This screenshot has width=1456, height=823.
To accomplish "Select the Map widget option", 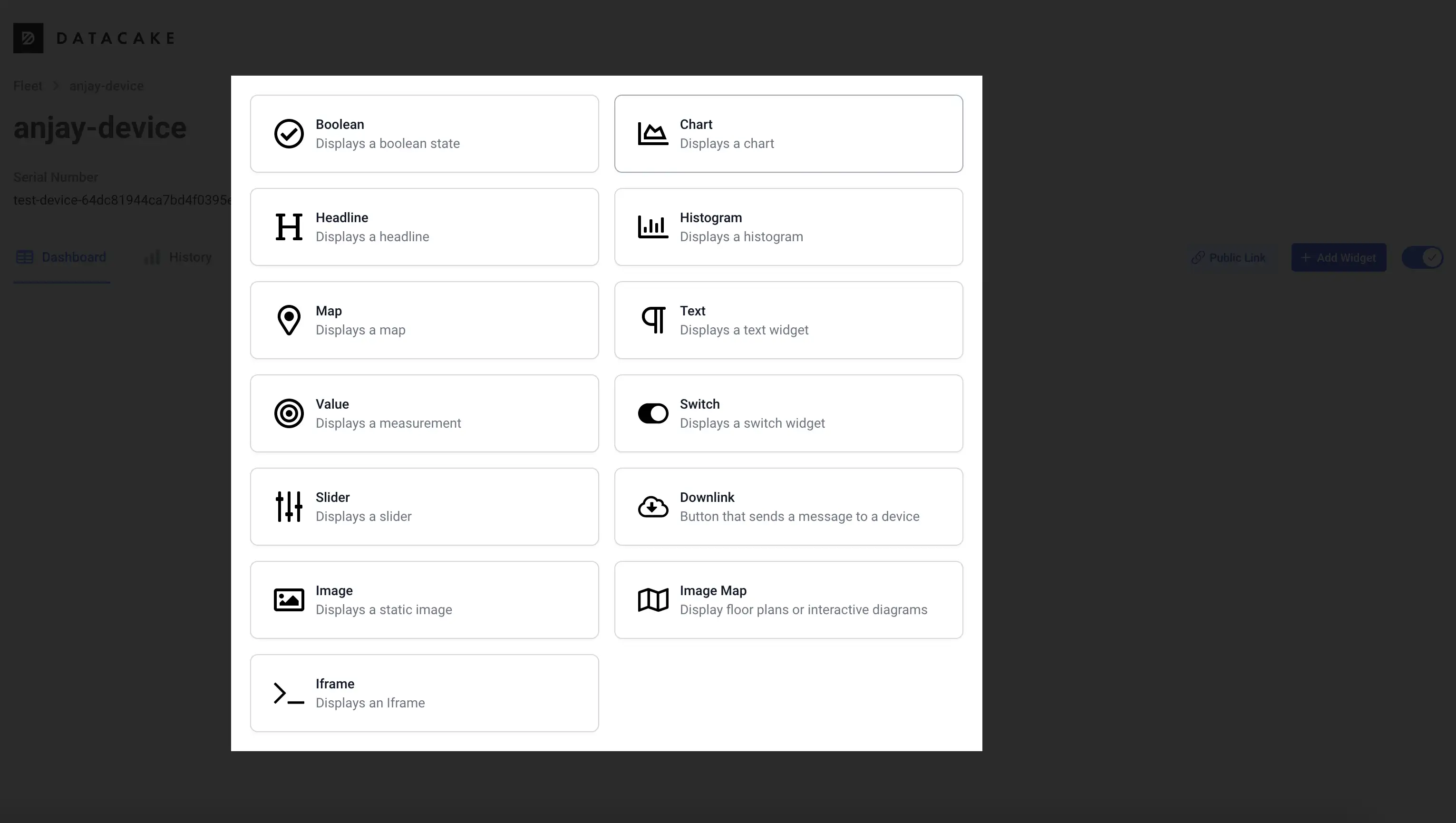I will click(x=424, y=320).
